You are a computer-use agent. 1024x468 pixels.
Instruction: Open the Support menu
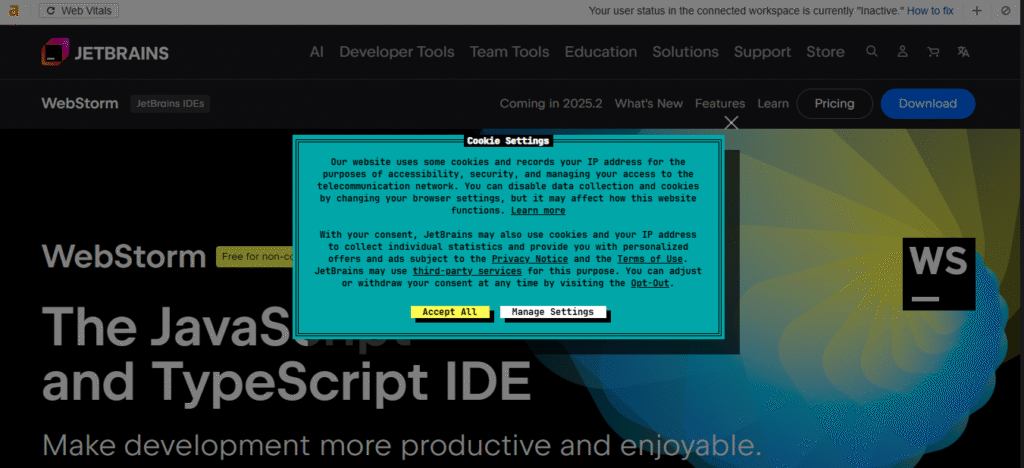[x=762, y=52]
